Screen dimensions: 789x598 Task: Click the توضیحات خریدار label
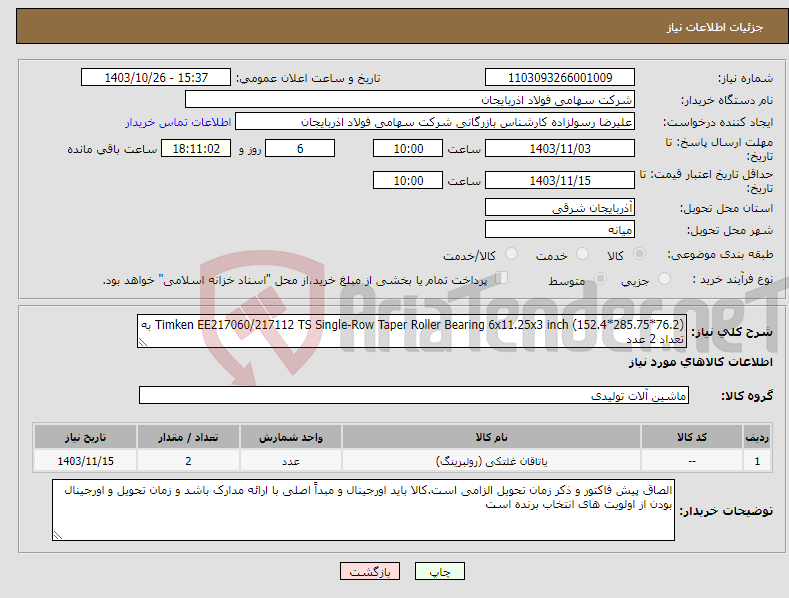point(726,511)
